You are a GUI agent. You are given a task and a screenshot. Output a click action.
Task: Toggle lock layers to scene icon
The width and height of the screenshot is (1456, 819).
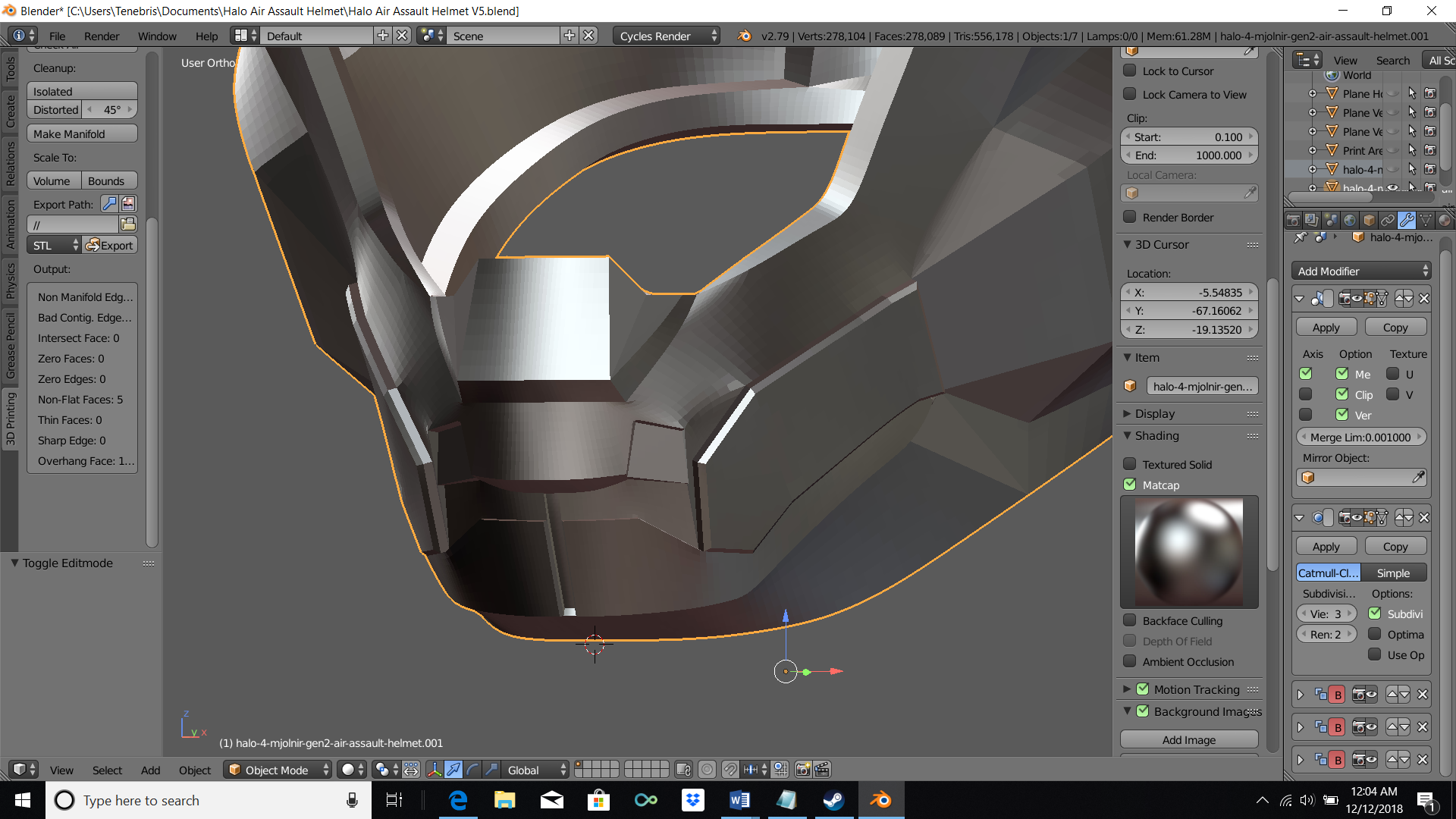pyautogui.click(x=683, y=770)
